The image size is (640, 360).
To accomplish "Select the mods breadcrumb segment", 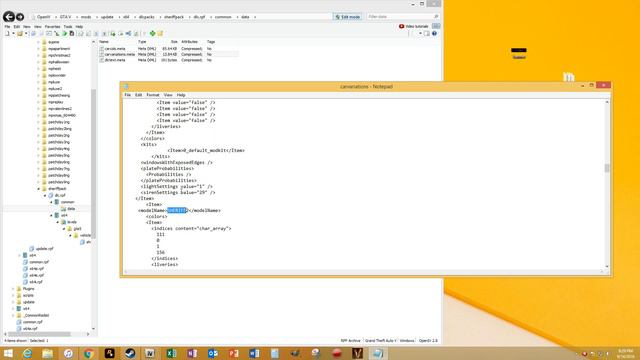I will pos(86,17).
